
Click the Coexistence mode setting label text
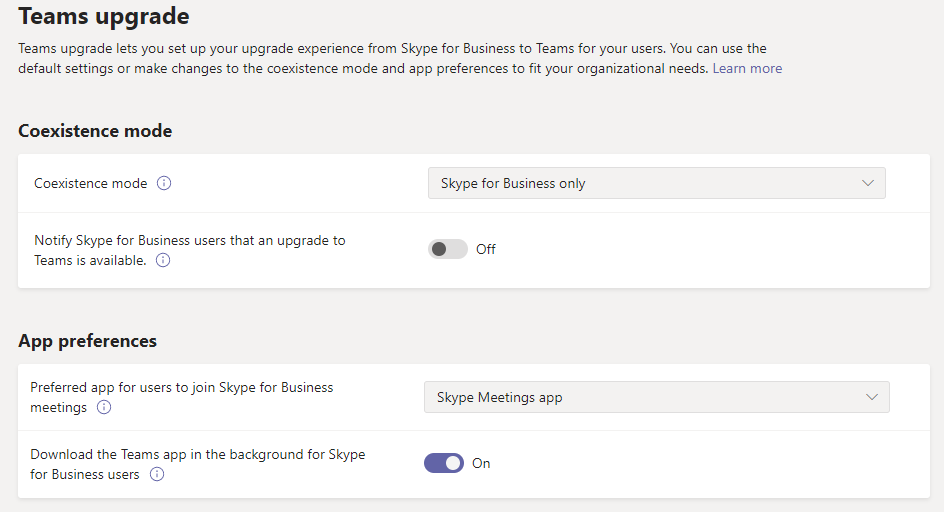pos(90,183)
